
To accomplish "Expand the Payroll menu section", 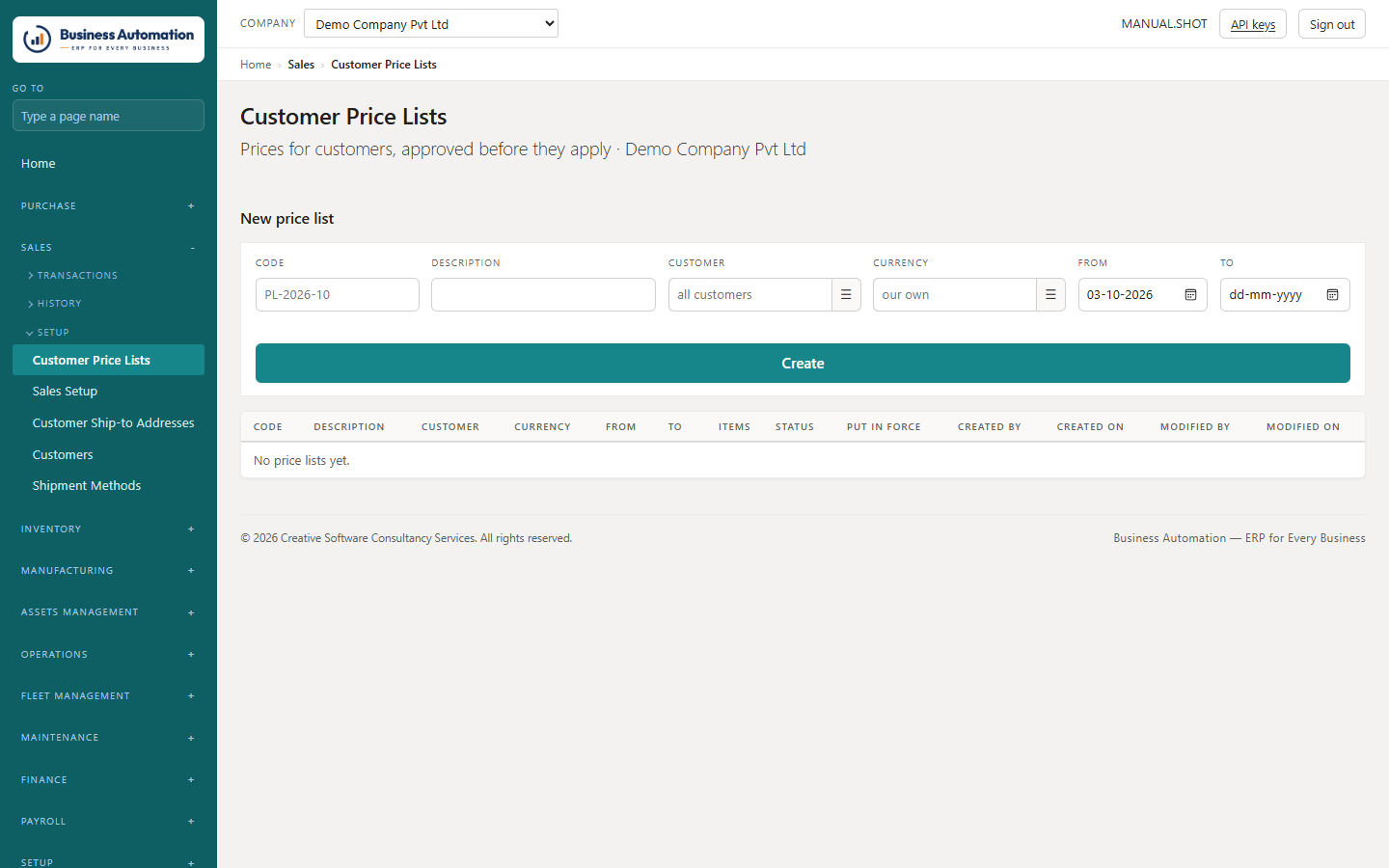I will pyautogui.click(x=108, y=822).
